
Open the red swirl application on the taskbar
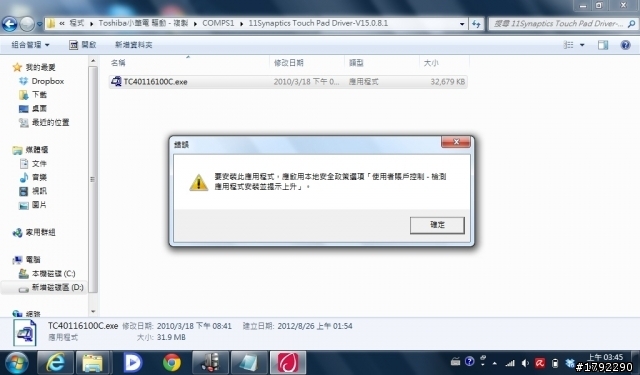tap(288, 363)
